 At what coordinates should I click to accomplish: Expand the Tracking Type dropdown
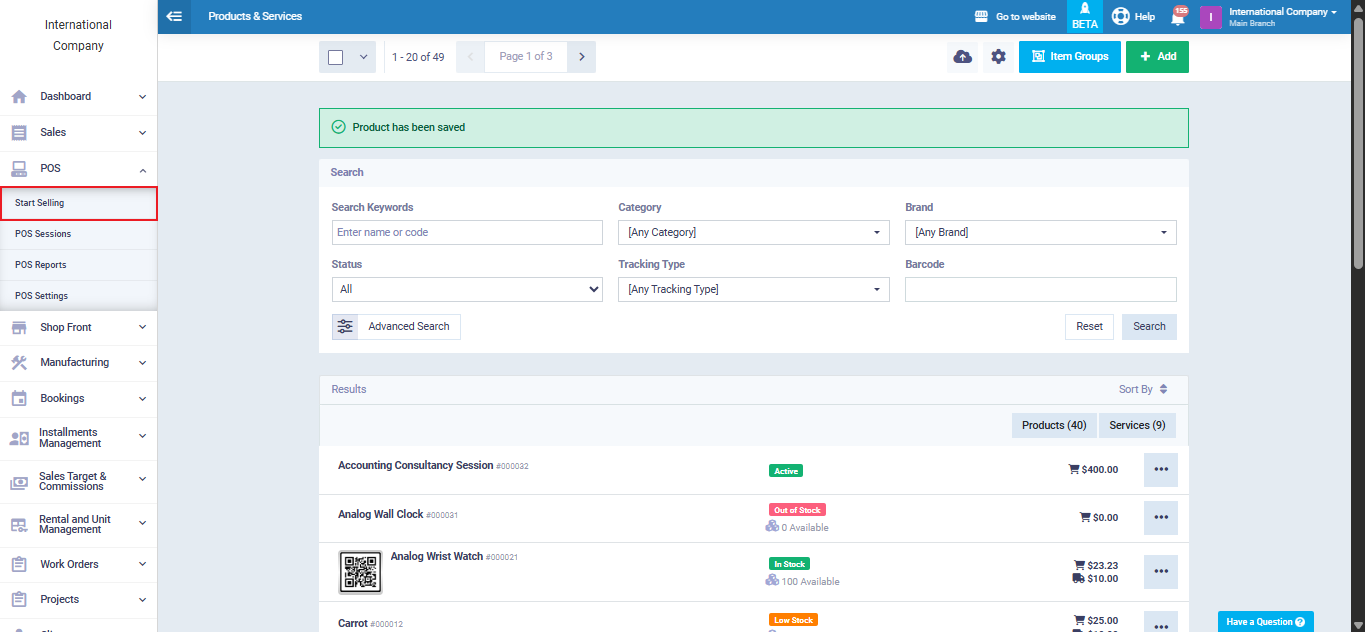[753, 289]
